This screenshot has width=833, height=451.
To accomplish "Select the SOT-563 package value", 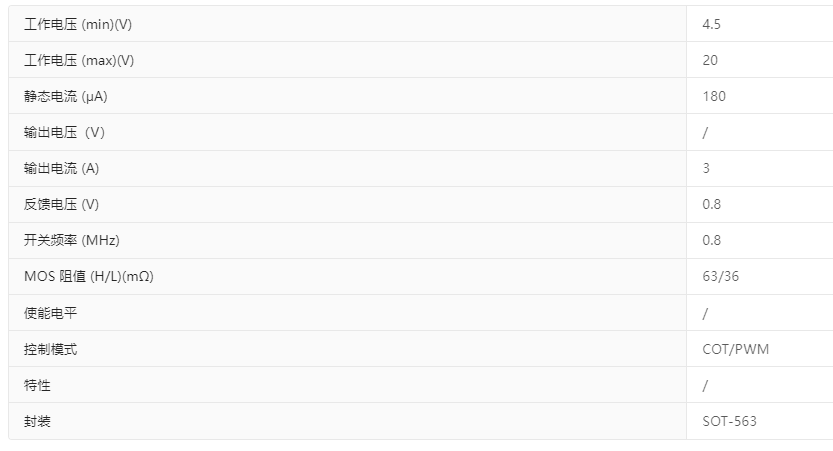I will [729, 421].
